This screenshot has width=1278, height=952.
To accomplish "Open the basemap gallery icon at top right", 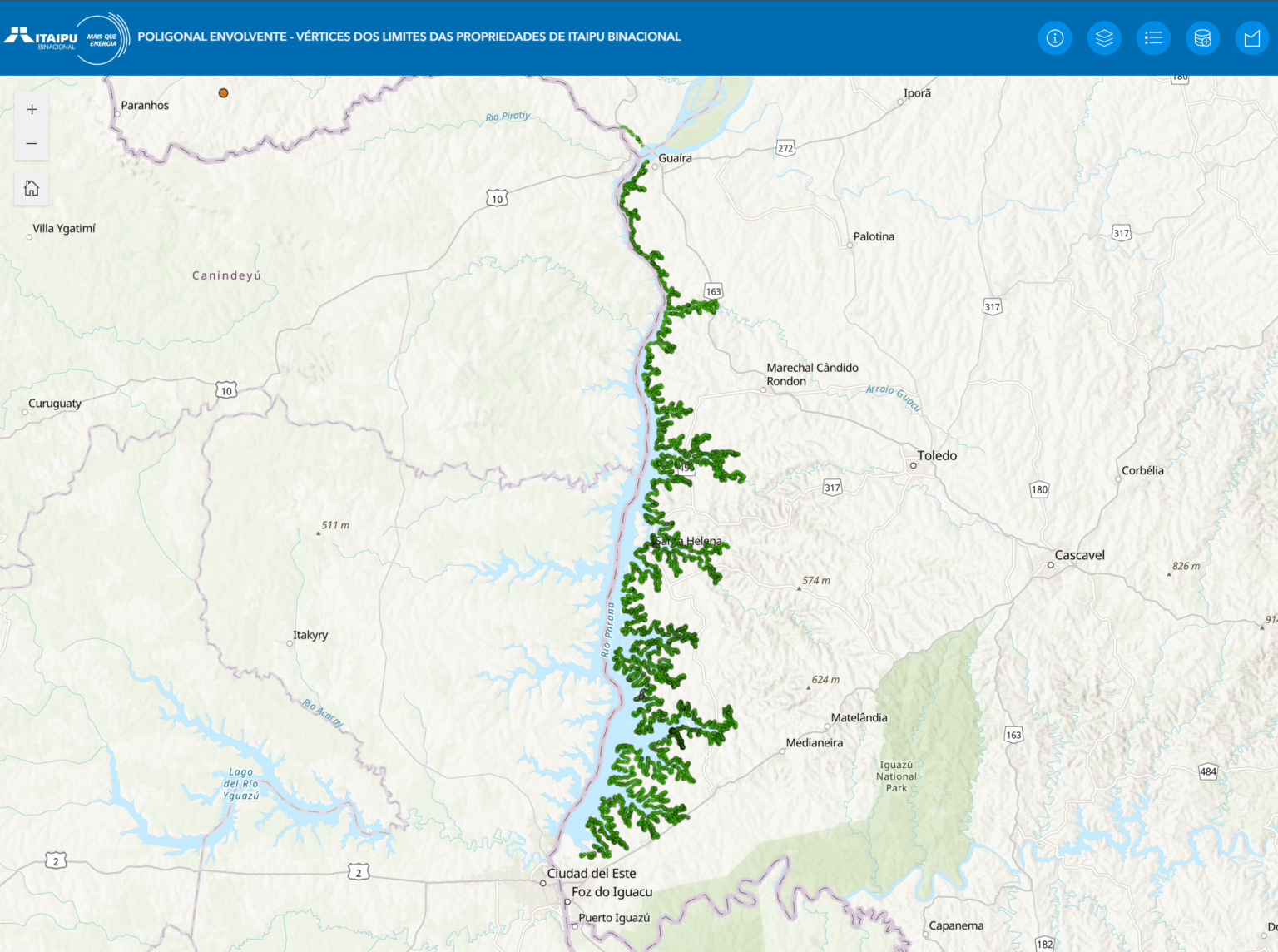I will [1251, 37].
